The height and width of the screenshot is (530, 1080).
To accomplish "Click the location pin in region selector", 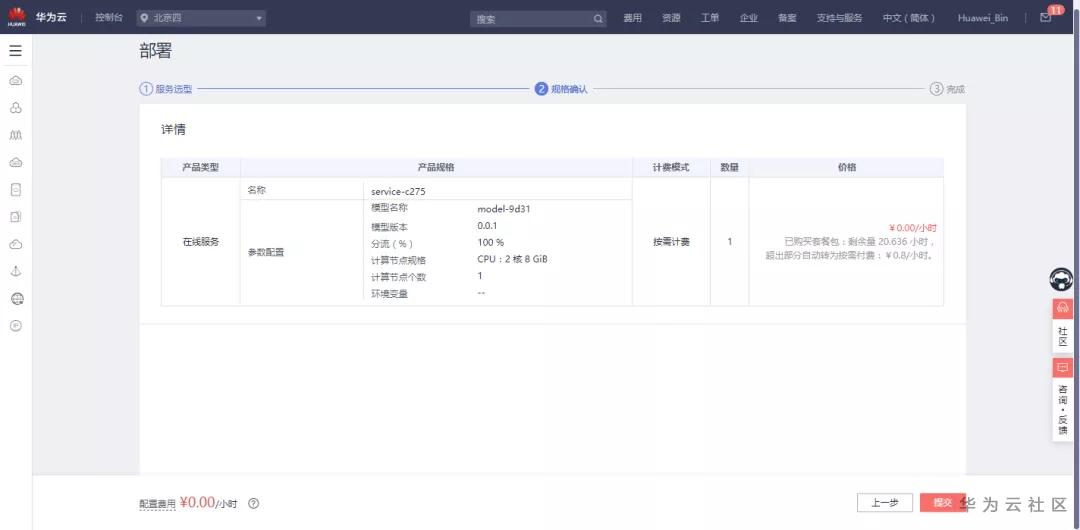I will (144, 19).
